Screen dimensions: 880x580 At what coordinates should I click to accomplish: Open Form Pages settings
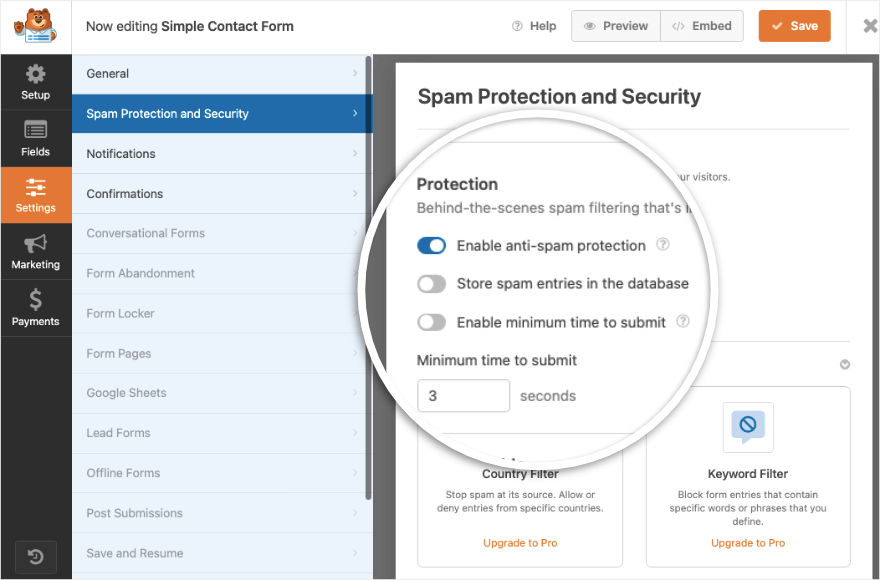pyautogui.click(x=222, y=353)
